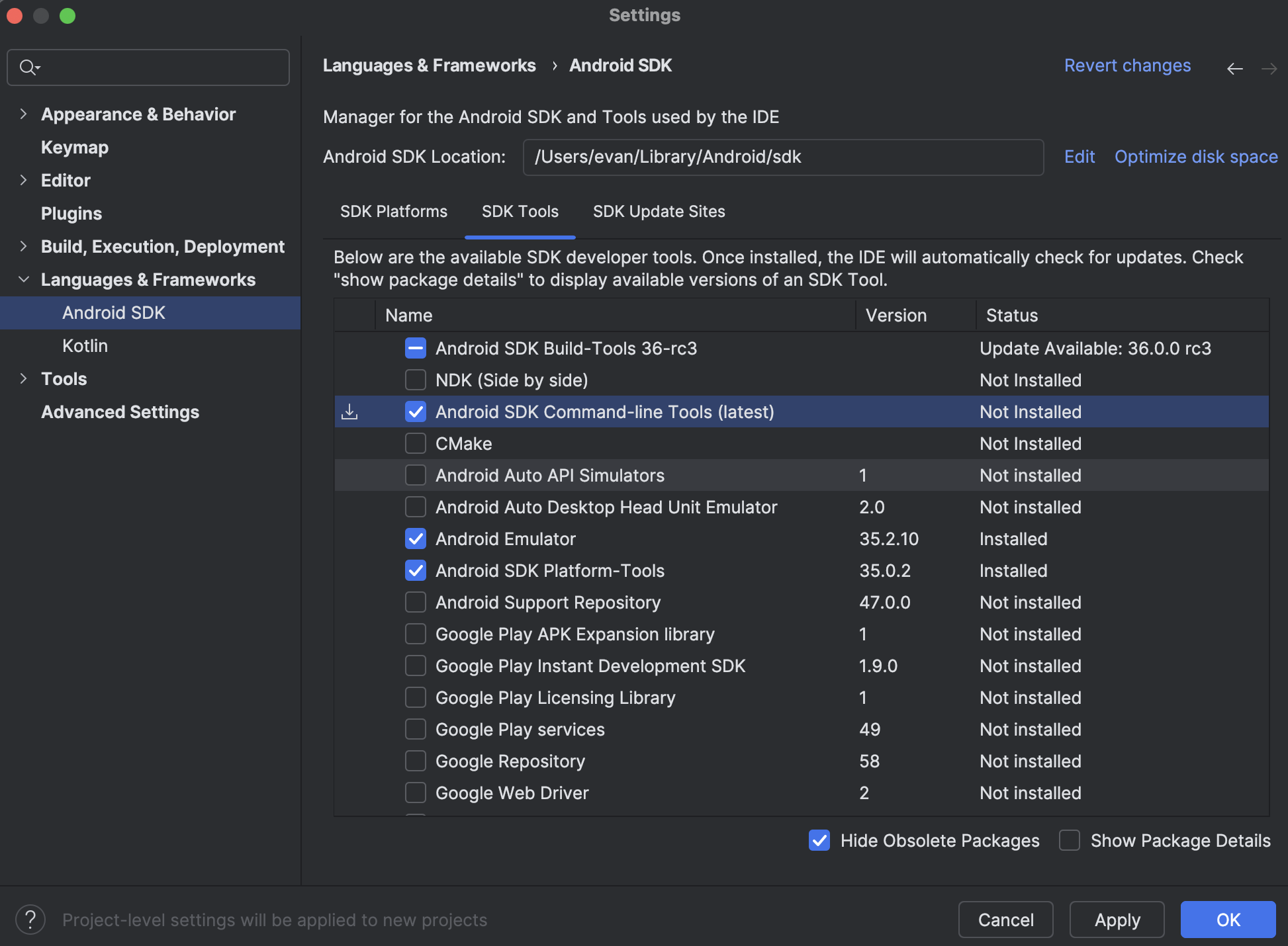
Task: Tick the Google Web Driver checkbox
Action: (416, 793)
